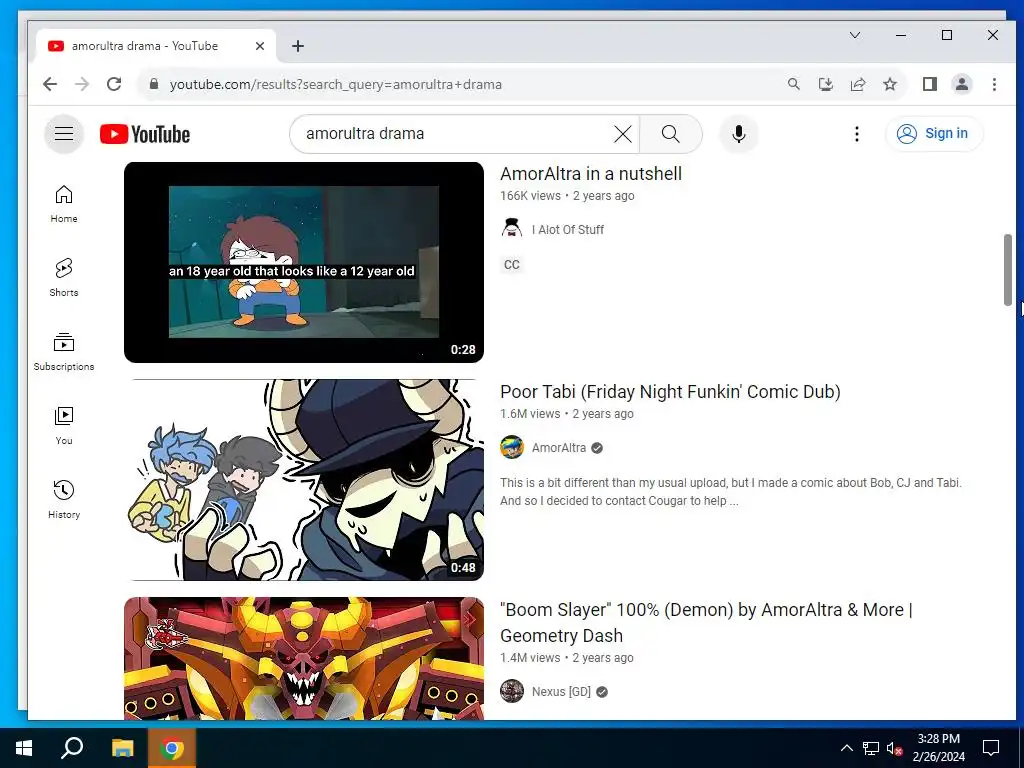Click the Nexus [GD] channel avatar
This screenshot has width=1024, height=768.
(512, 691)
